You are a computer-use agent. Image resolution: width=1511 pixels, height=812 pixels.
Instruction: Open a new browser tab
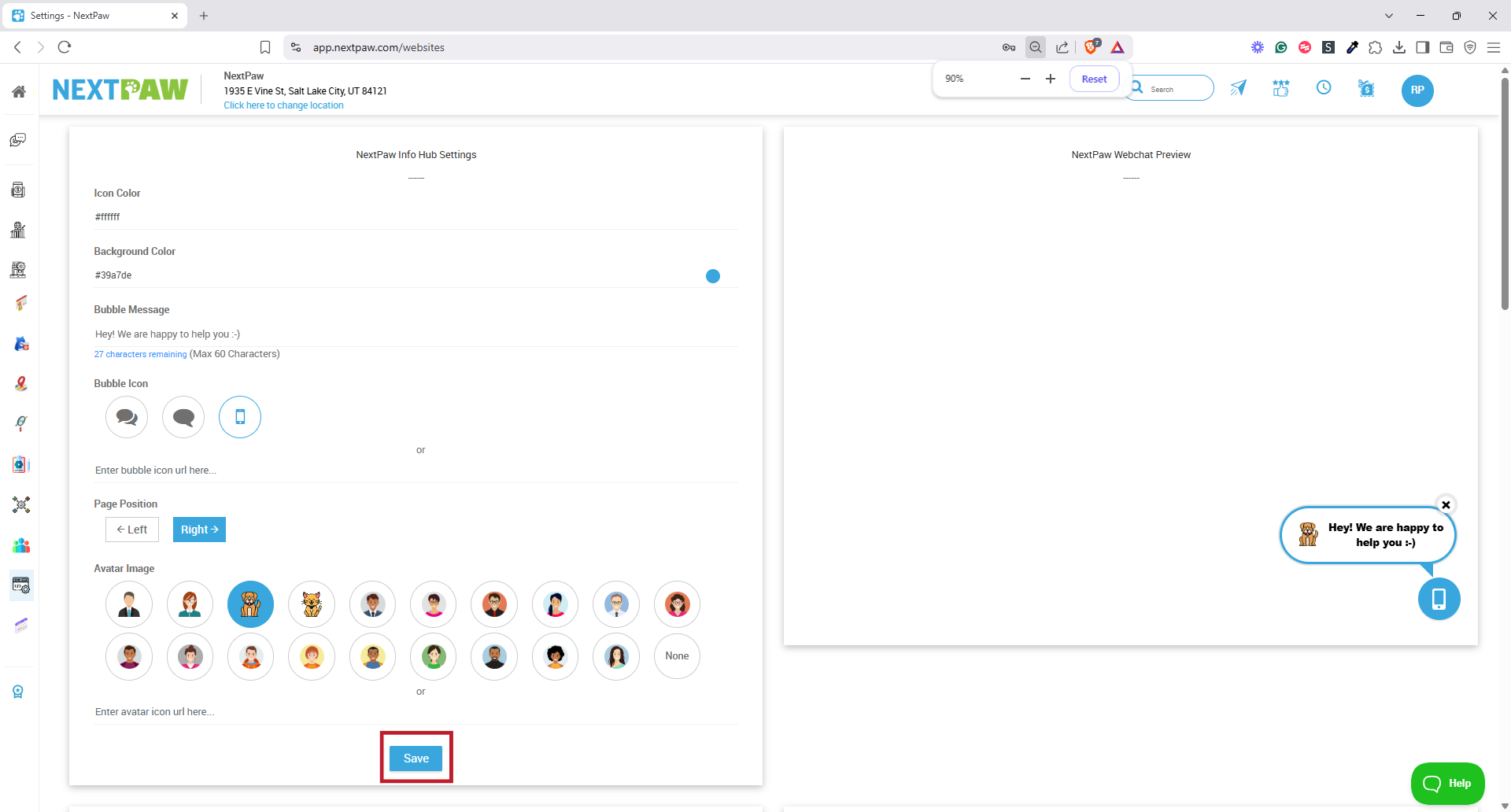point(204,16)
